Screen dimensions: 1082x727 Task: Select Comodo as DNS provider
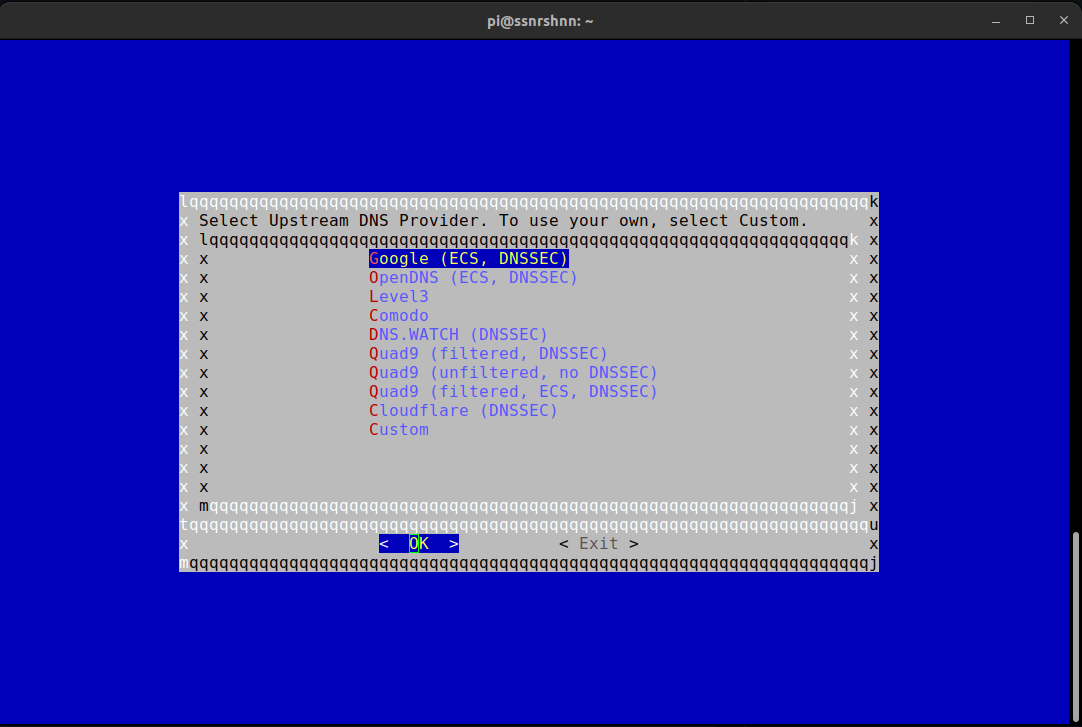(399, 315)
